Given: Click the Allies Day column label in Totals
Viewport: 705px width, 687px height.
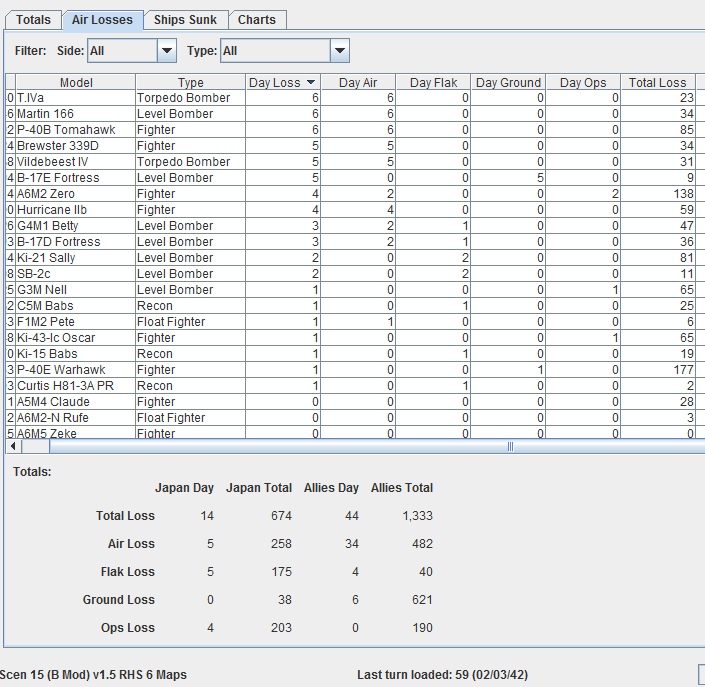Looking at the screenshot, I should click(x=331, y=488).
